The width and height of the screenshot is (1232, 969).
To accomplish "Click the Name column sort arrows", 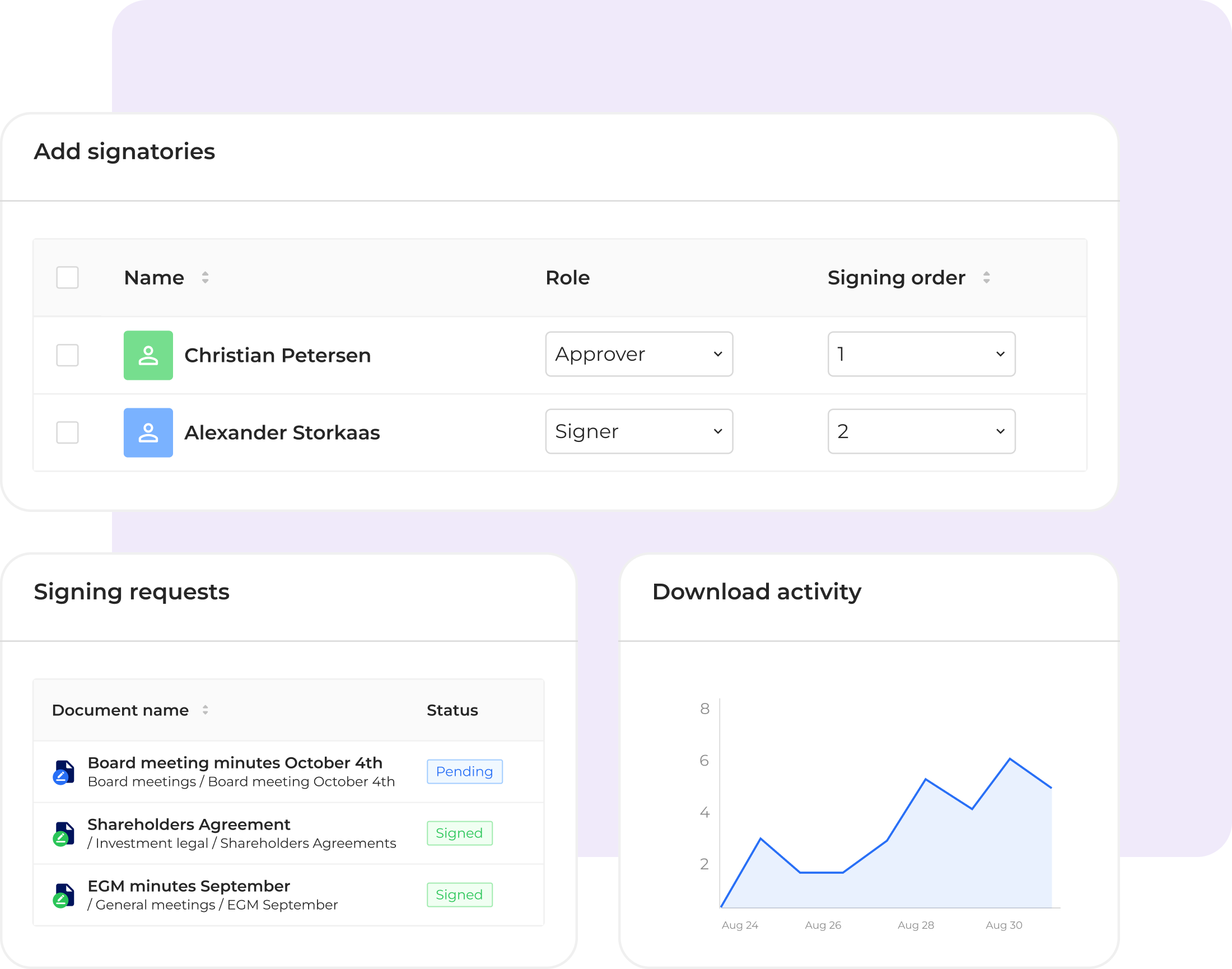I will pos(206,277).
